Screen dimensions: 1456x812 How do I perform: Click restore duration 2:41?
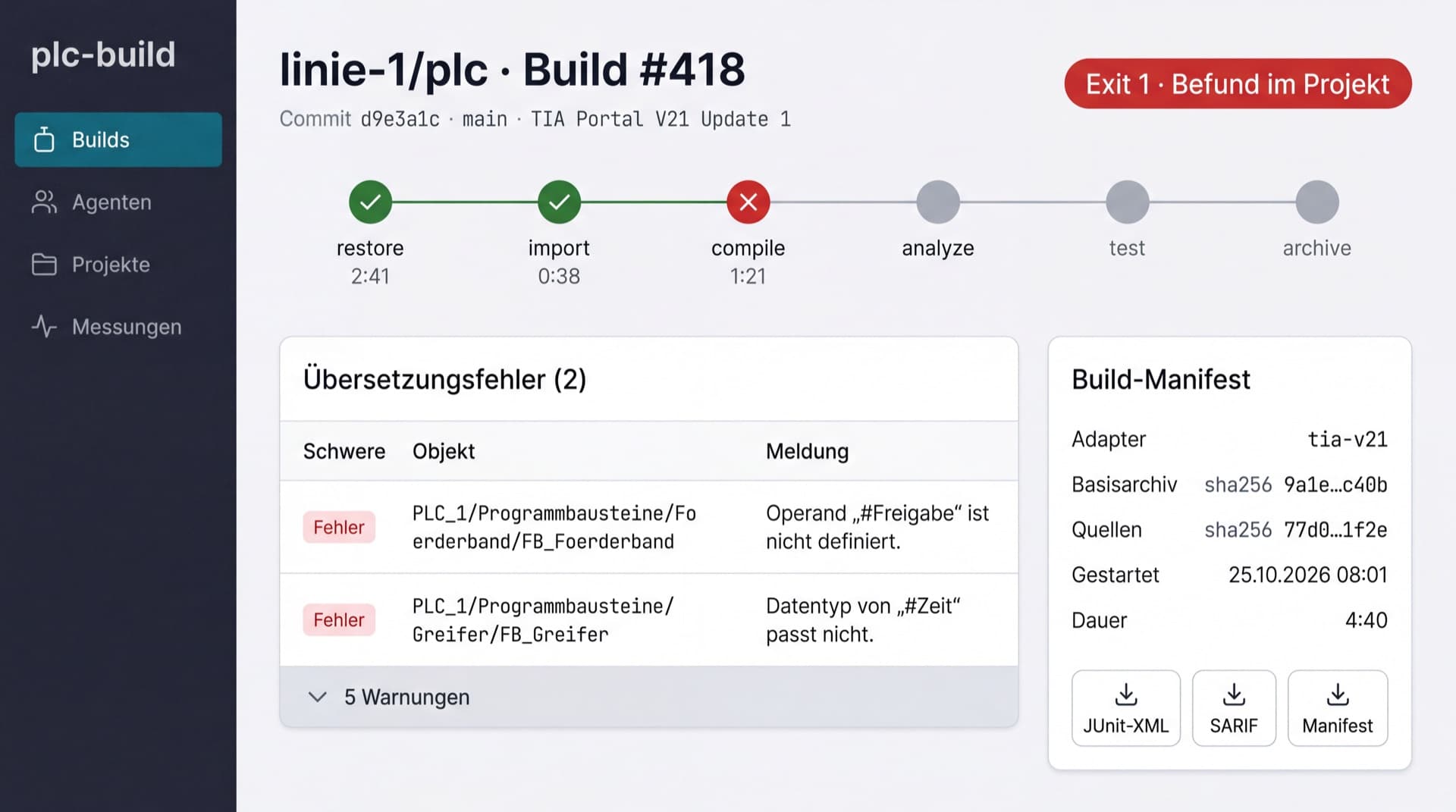[x=370, y=276]
